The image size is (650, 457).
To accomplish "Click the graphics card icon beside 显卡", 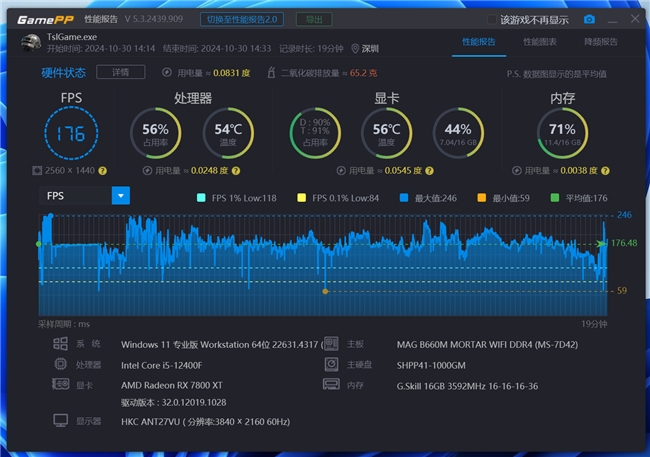I will tap(61, 384).
